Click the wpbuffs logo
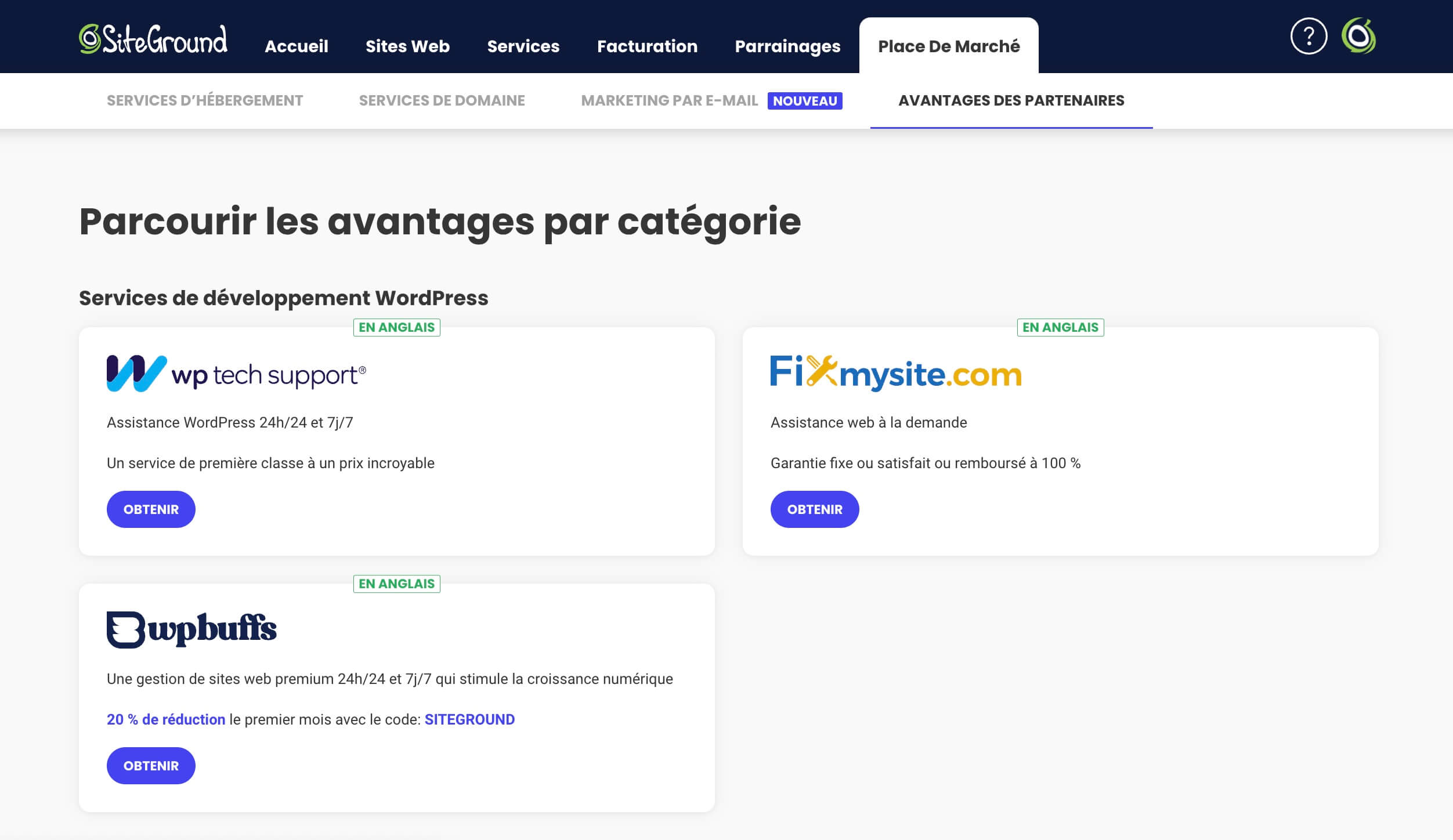 tap(191, 629)
